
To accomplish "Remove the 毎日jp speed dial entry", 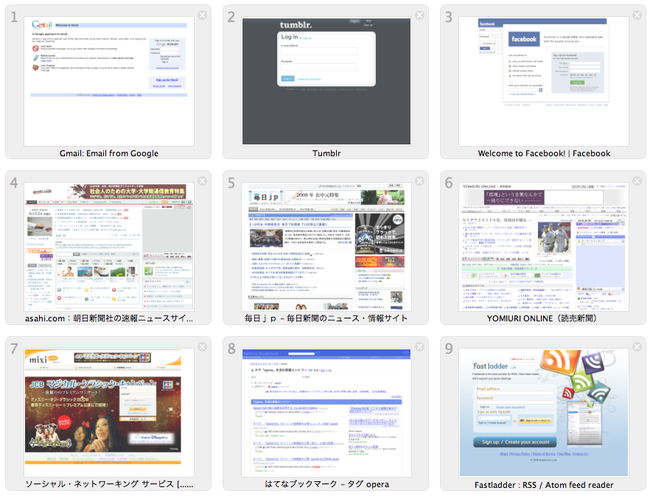I will (x=420, y=181).
